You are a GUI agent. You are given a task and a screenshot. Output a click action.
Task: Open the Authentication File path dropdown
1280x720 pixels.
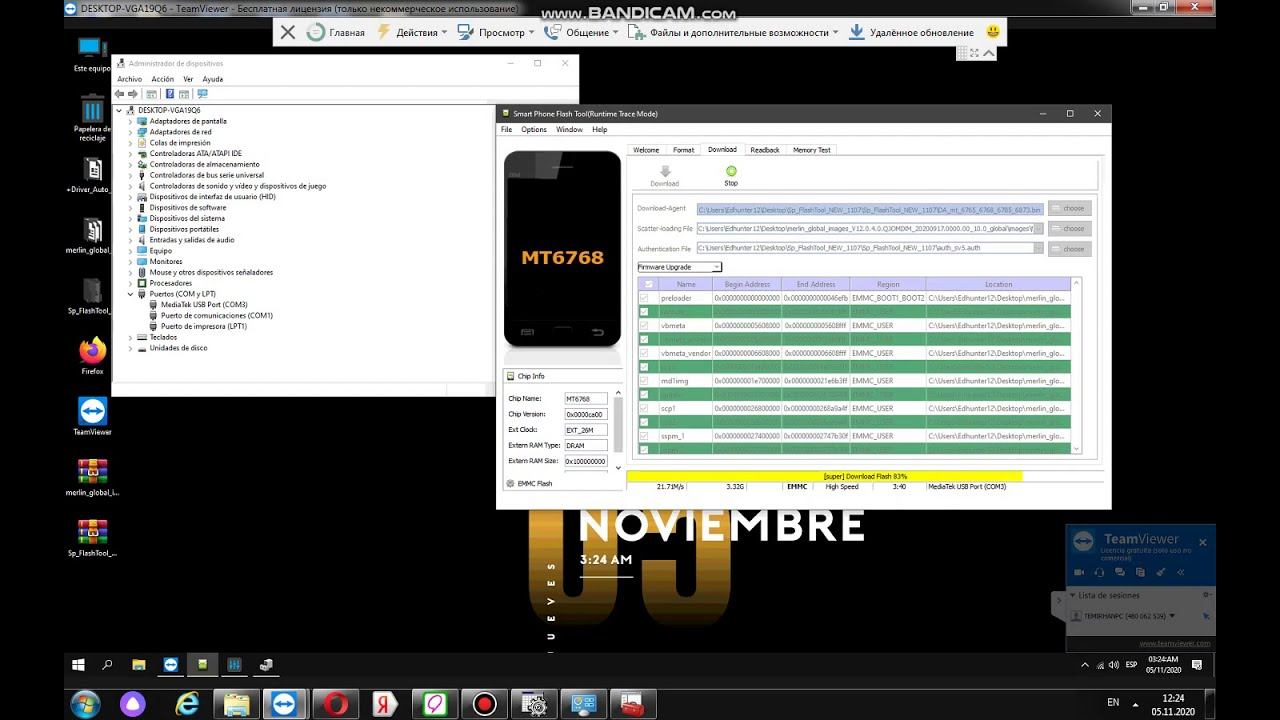click(1039, 248)
